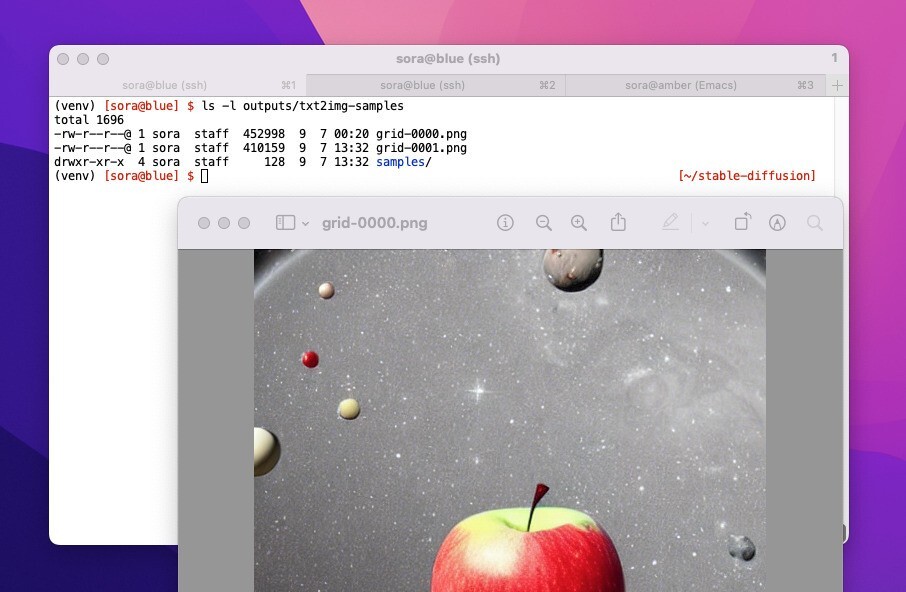This screenshot has height=592, width=906.
Task: Click the terminal prompt input area
Action: [x=204, y=176]
